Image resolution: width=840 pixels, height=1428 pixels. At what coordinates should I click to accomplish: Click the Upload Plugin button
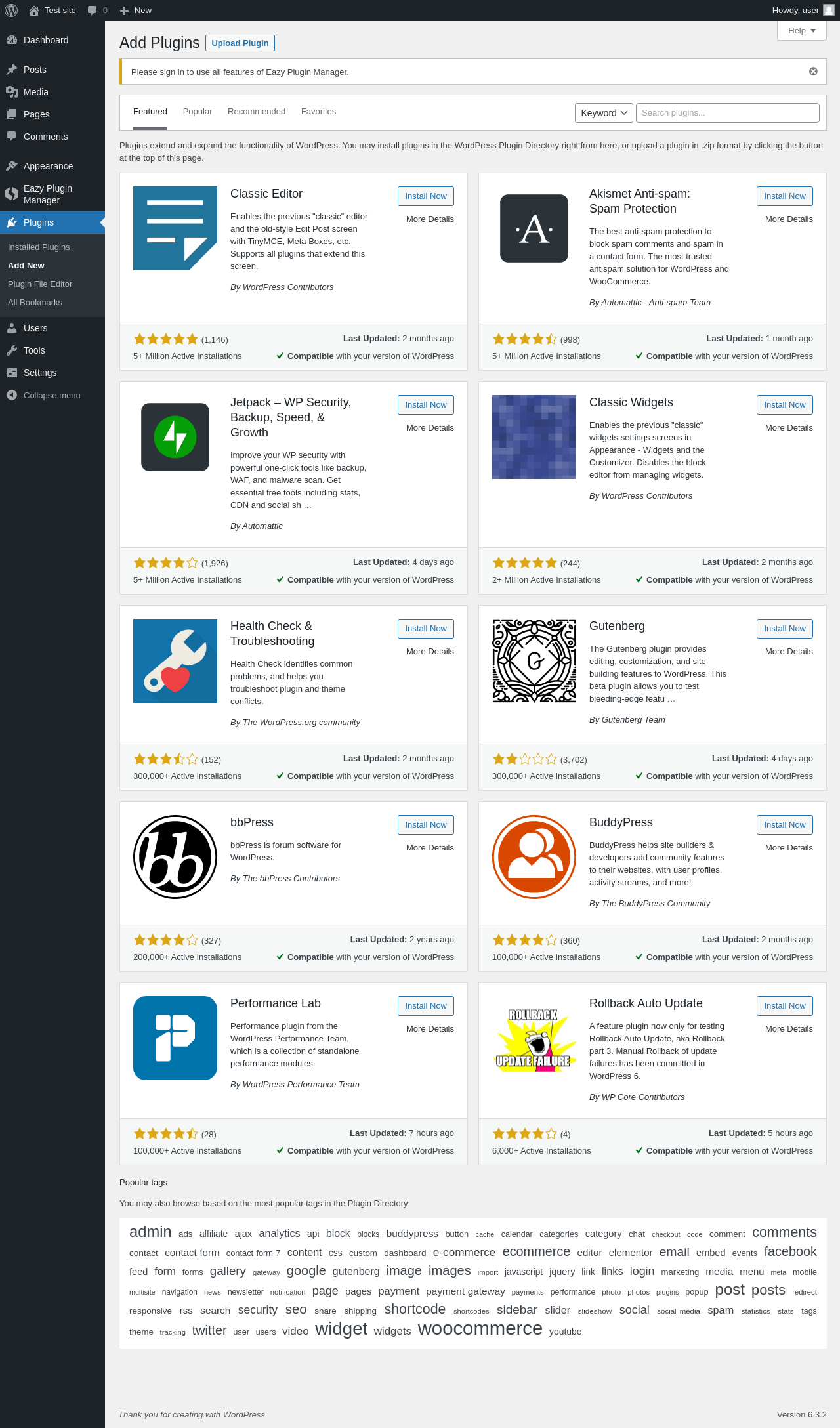tap(240, 43)
